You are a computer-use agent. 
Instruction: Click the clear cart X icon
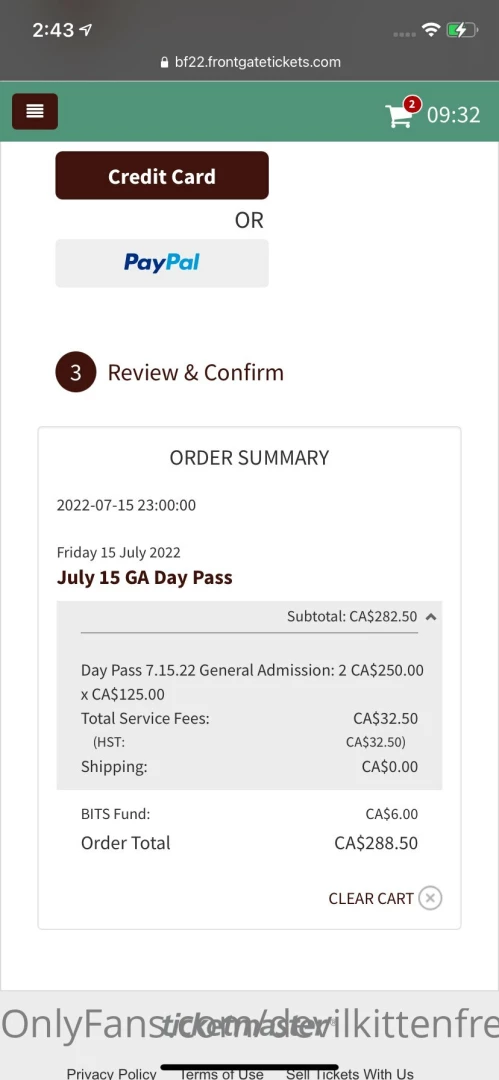point(430,898)
